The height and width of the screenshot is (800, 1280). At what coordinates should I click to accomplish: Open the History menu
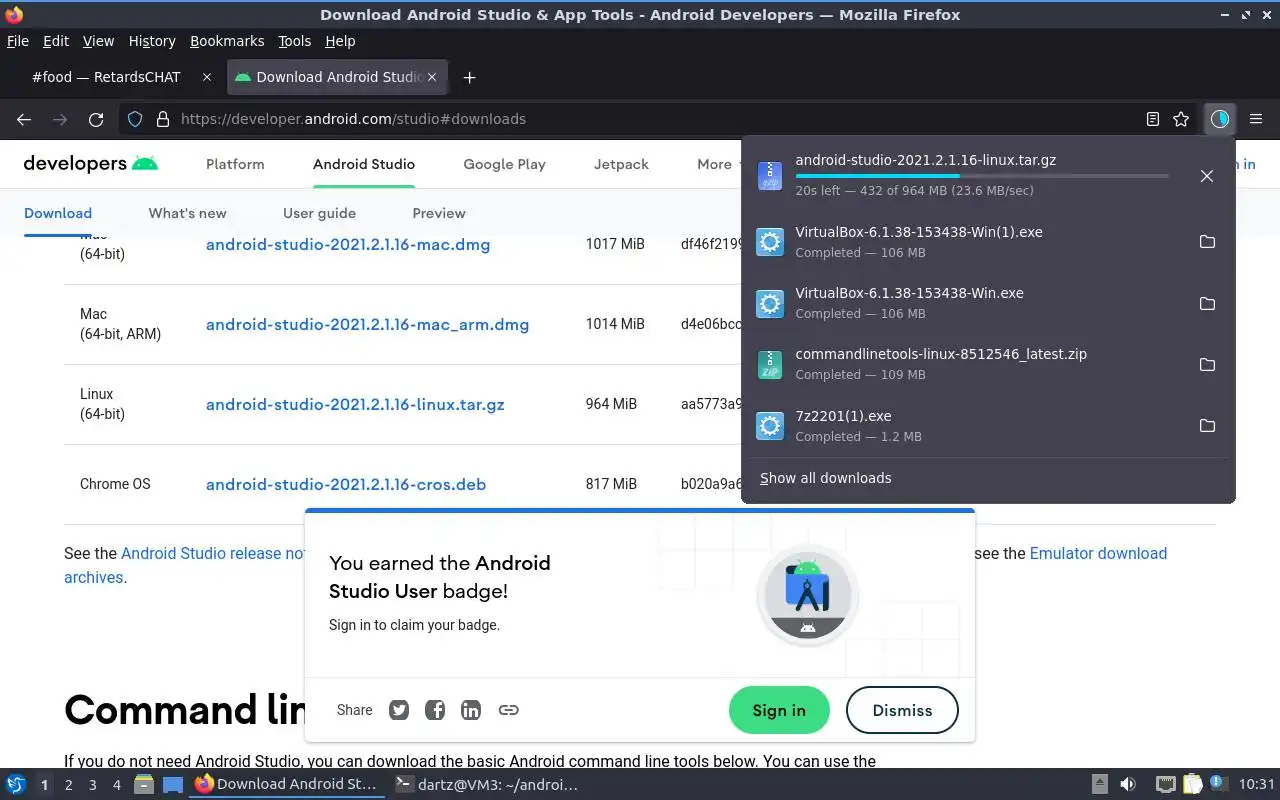click(152, 41)
